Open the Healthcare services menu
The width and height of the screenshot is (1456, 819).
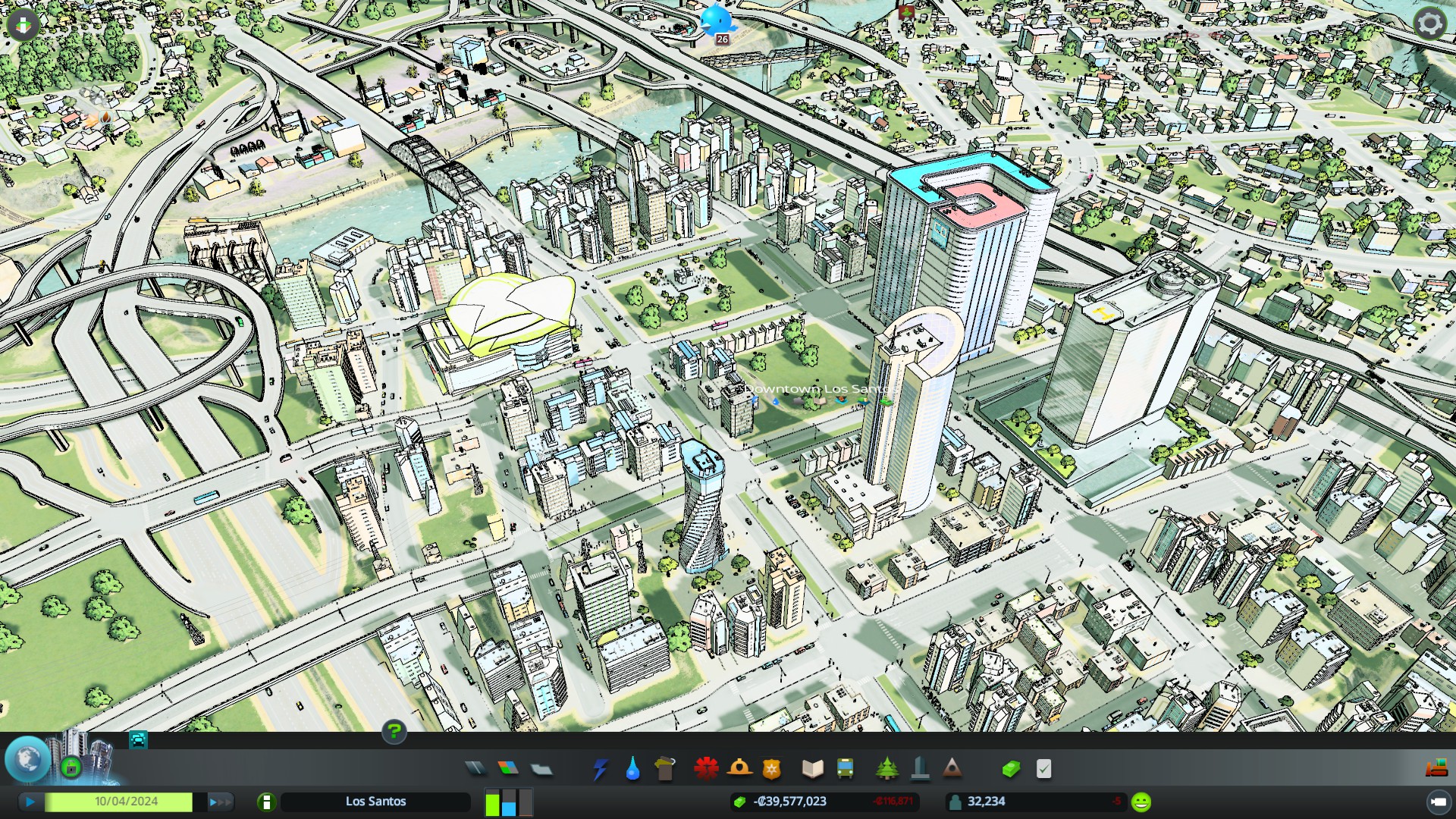pos(706,769)
